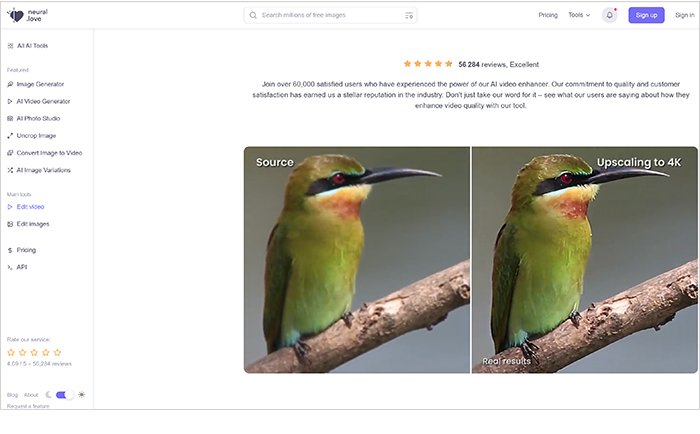The image size is (700, 434).
Task: Click the Image Generator sidebar icon
Action: pyautogui.click(x=10, y=84)
